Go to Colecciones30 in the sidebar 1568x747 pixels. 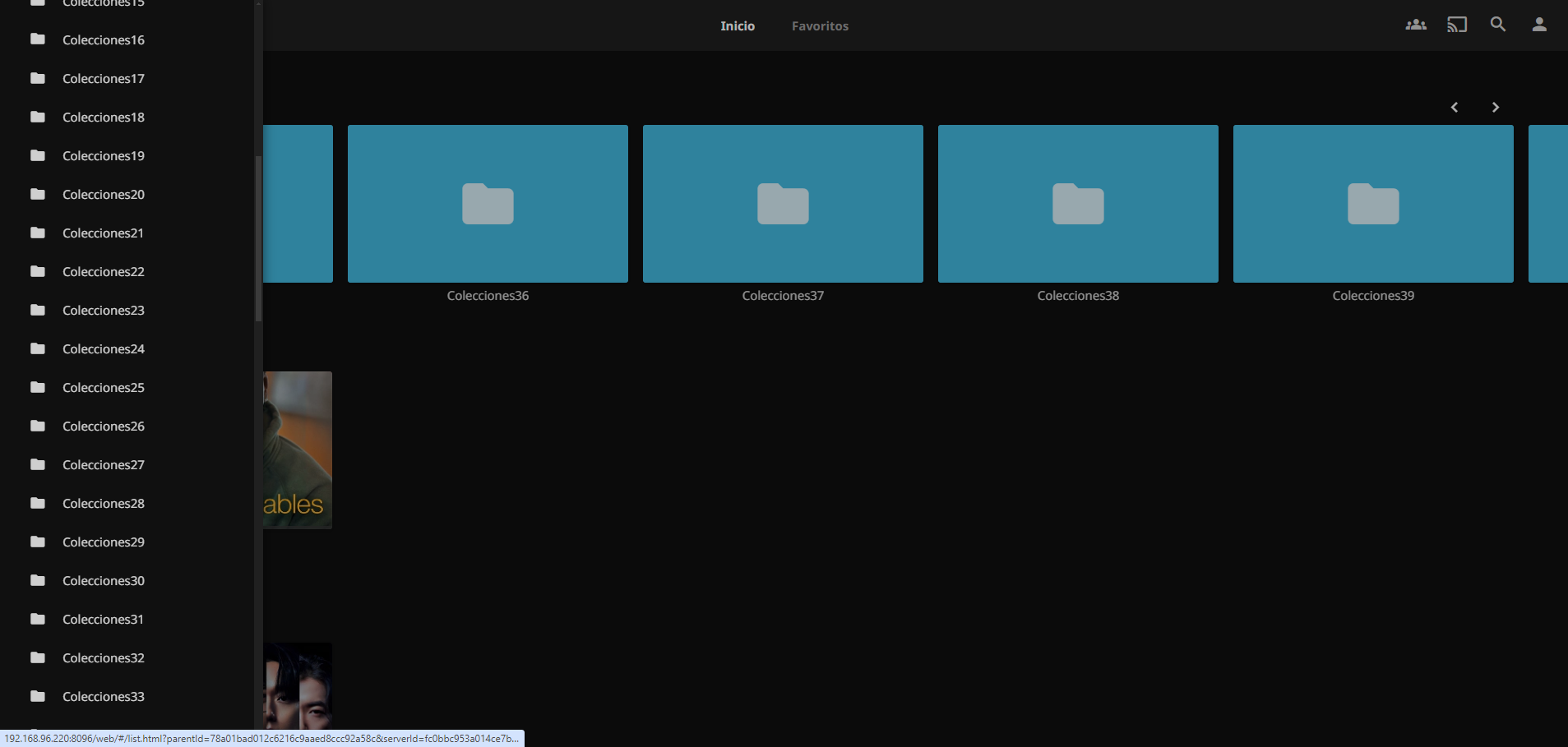click(104, 581)
